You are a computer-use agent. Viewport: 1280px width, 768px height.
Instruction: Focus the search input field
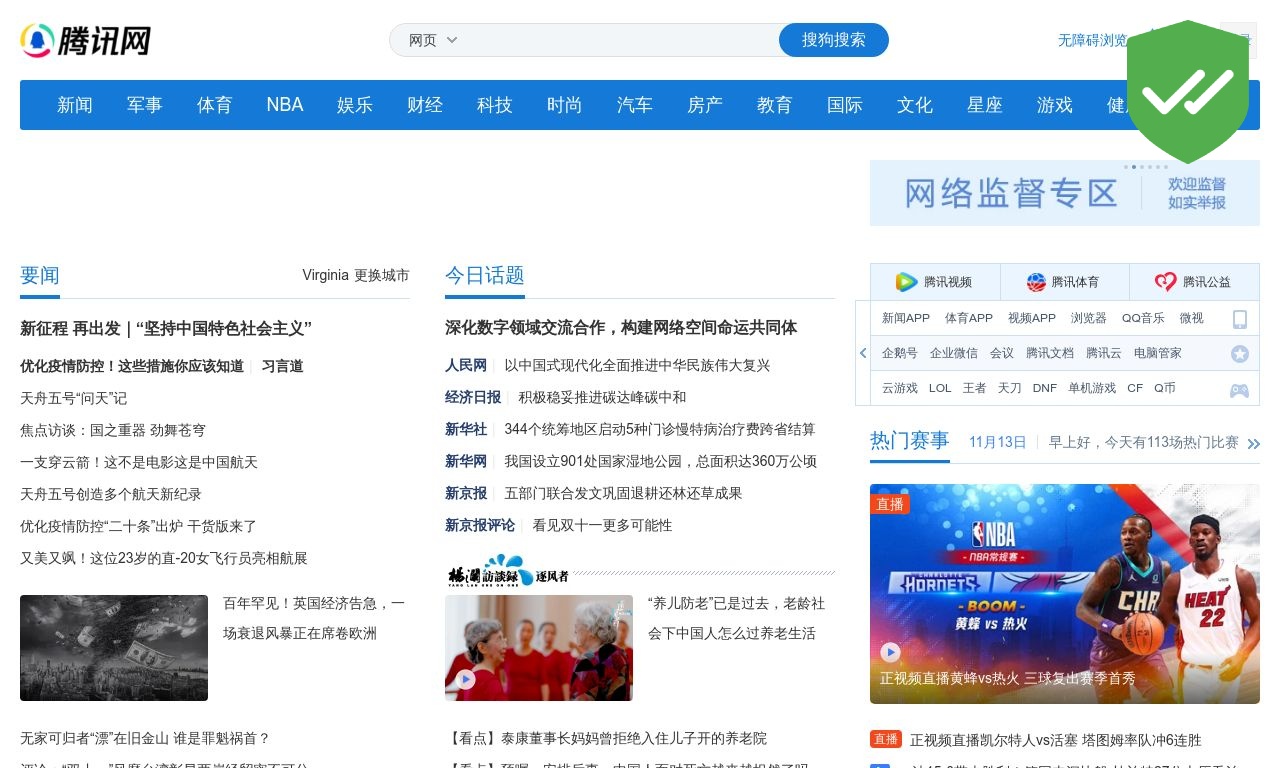[x=620, y=40]
